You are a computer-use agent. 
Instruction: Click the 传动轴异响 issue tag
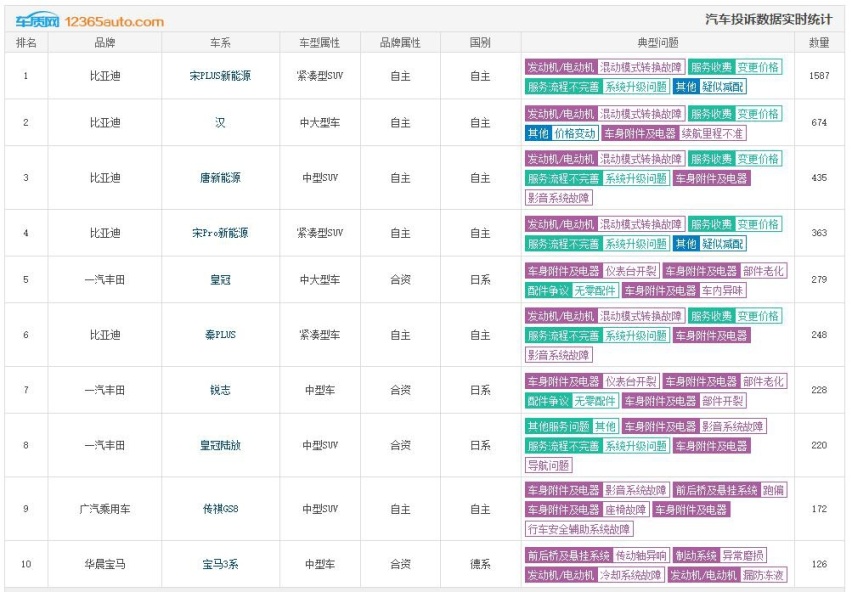(x=641, y=556)
